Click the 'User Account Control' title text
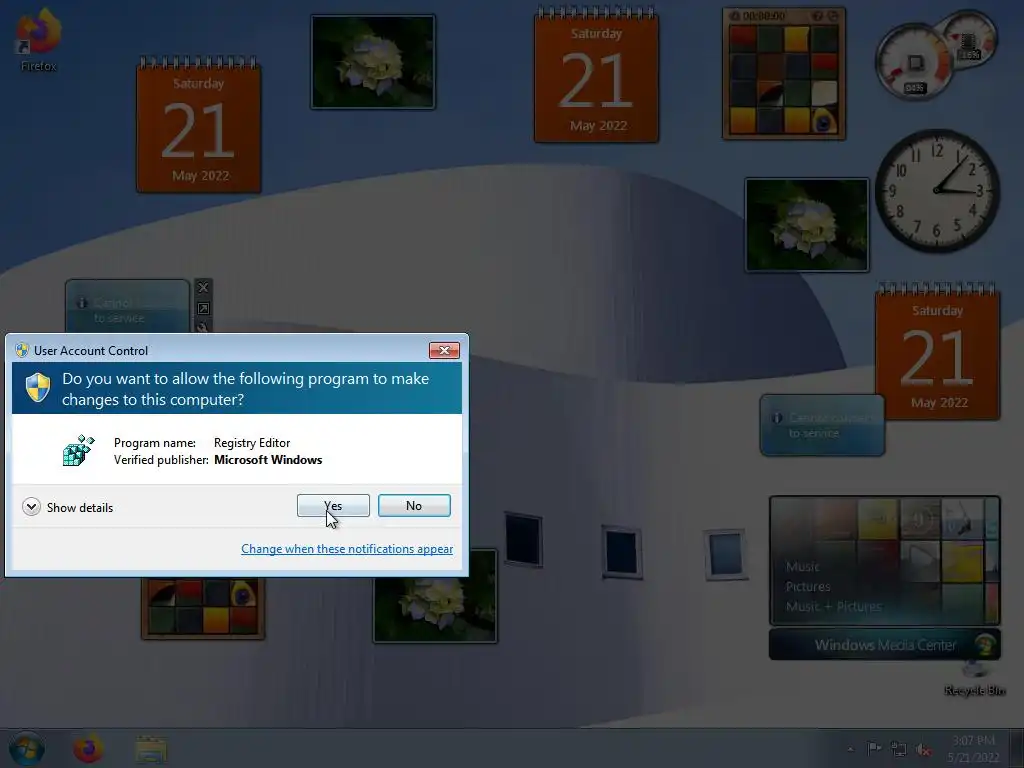Screen dimensions: 1024x768 click(x=91, y=351)
